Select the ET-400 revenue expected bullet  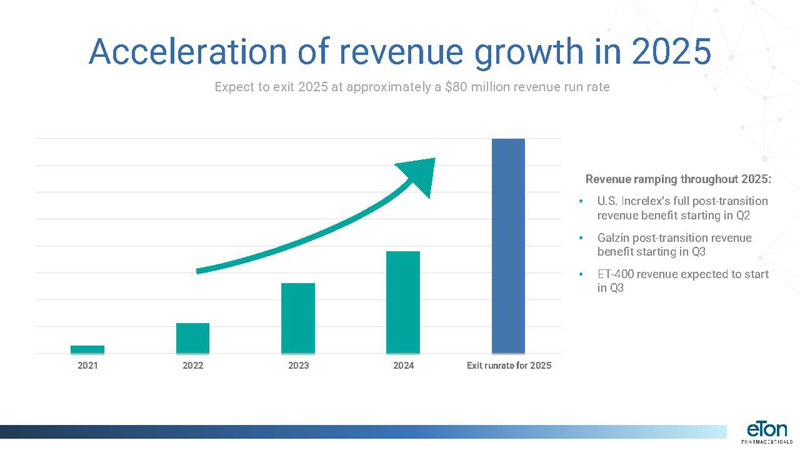pos(683,281)
